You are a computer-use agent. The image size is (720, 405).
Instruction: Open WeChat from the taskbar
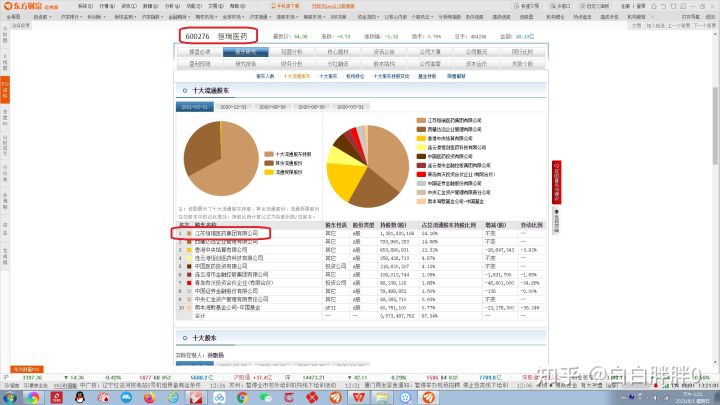coord(266,398)
